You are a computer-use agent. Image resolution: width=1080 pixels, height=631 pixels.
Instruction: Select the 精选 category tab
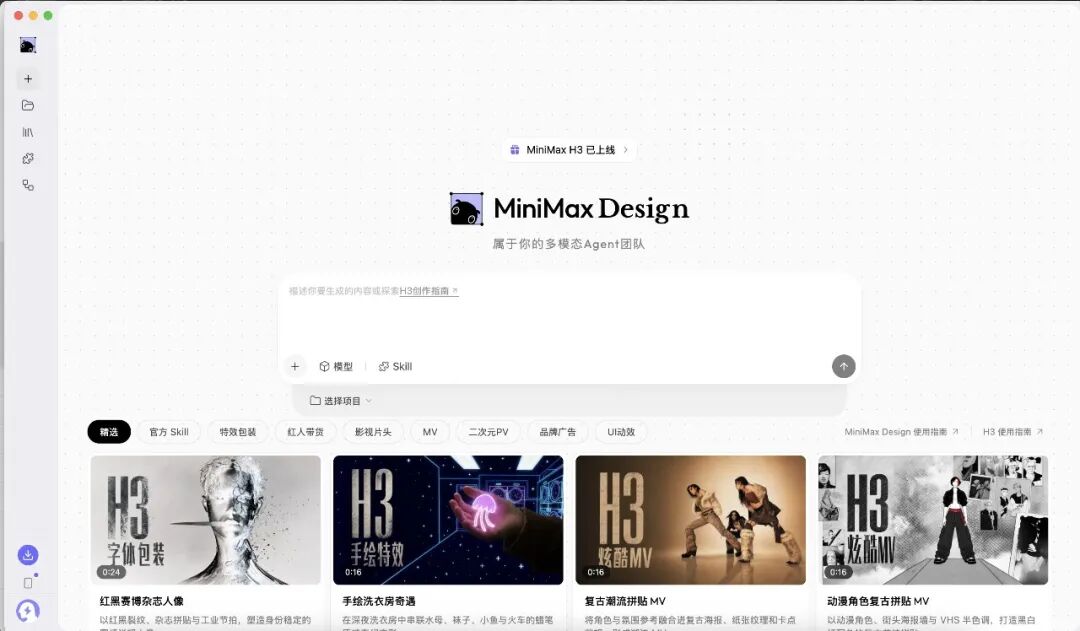109,432
